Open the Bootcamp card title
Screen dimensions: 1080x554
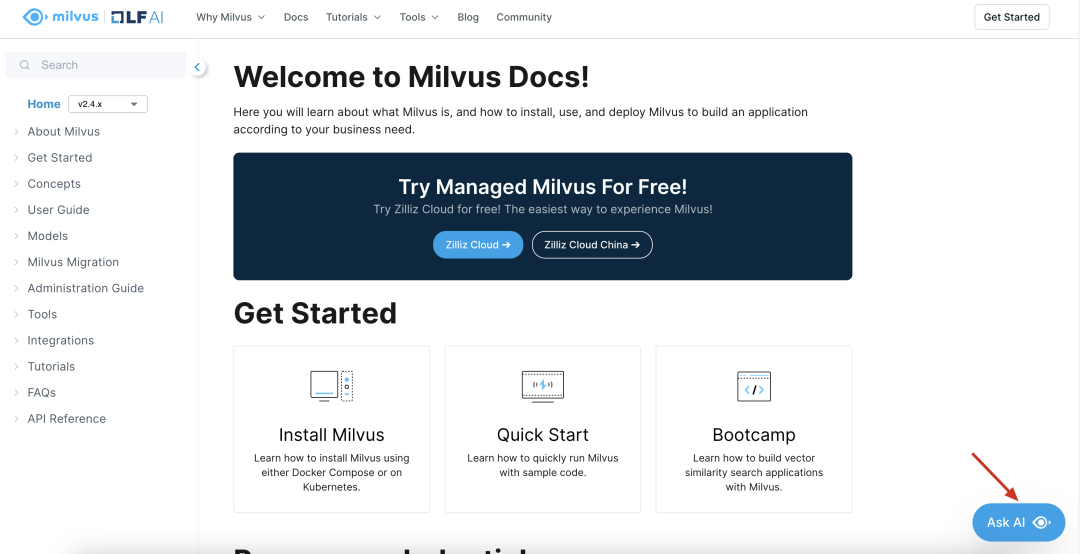pyautogui.click(x=754, y=435)
